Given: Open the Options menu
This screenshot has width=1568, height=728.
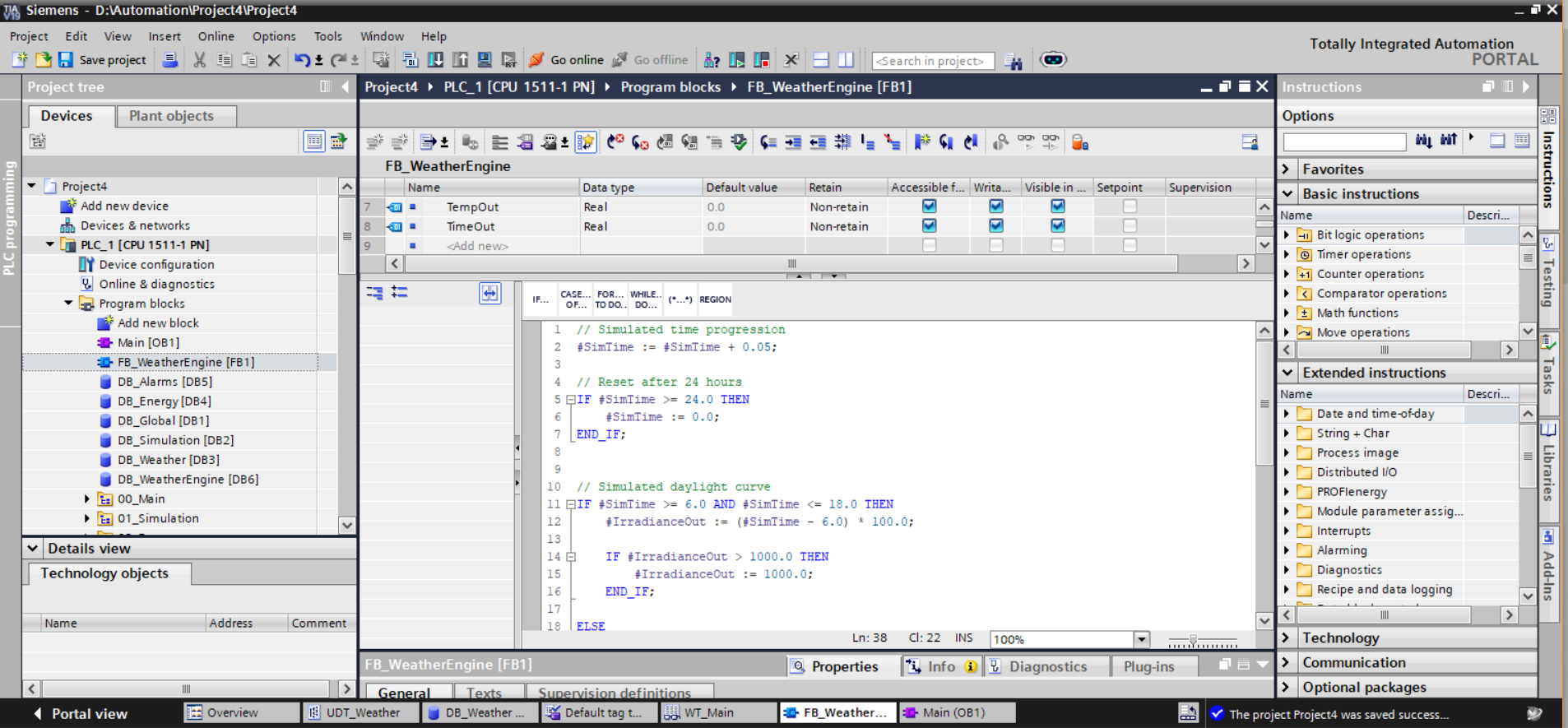Looking at the screenshot, I should pos(274,36).
